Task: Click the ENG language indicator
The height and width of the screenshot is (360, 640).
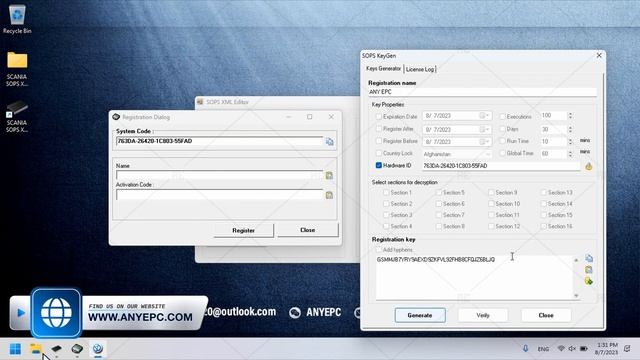Action: 543,349
